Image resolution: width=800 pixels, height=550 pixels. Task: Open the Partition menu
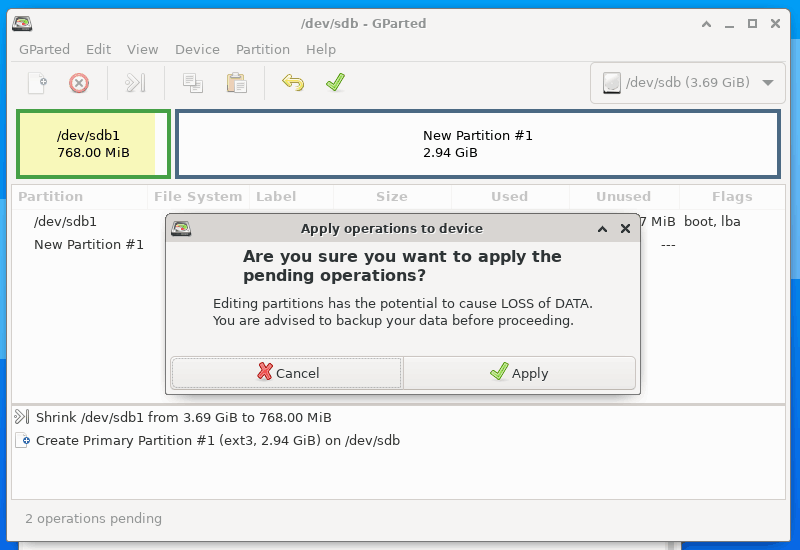click(263, 49)
